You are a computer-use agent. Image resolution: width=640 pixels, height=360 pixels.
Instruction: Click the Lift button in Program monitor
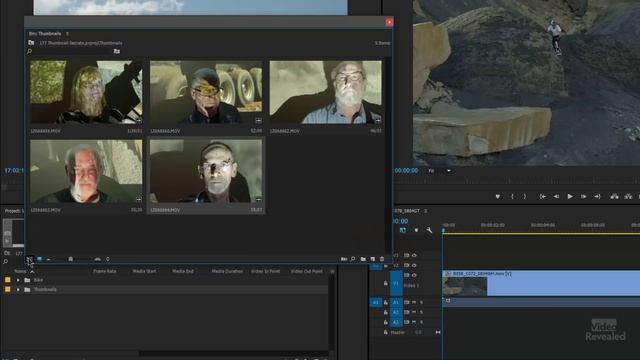tap(614, 196)
